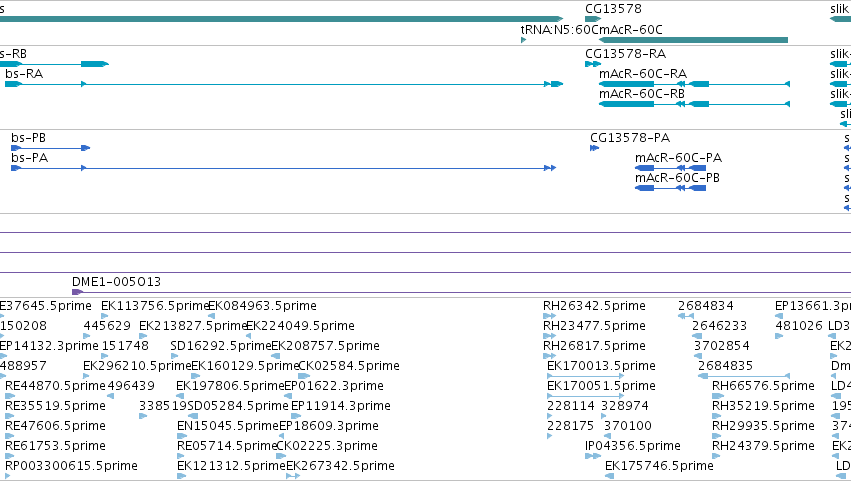The width and height of the screenshot is (851, 481).
Task: Select EST SD16292.5prime
Action: pyautogui.click(x=220, y=346)
